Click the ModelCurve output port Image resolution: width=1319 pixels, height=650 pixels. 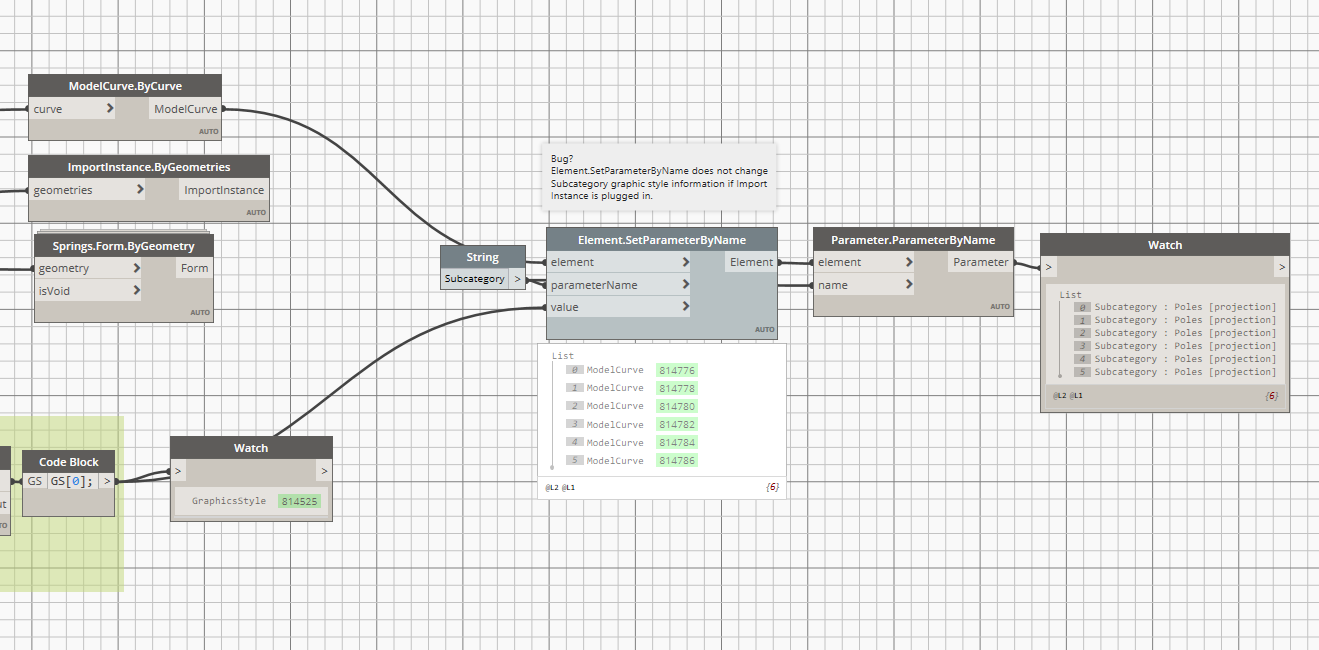click(185, 109)
